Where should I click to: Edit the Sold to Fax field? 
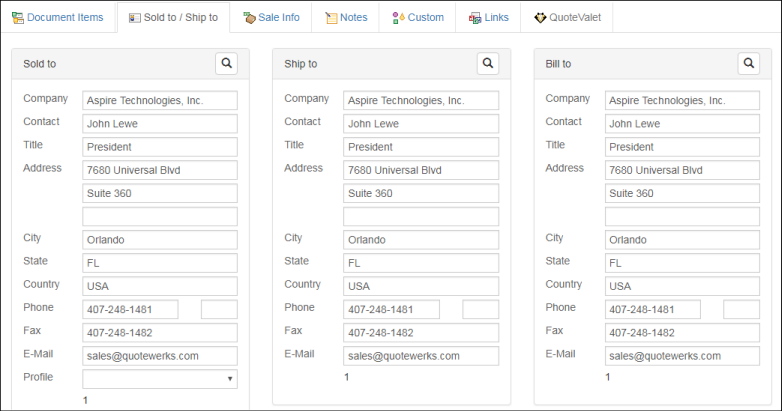[160, 332]
